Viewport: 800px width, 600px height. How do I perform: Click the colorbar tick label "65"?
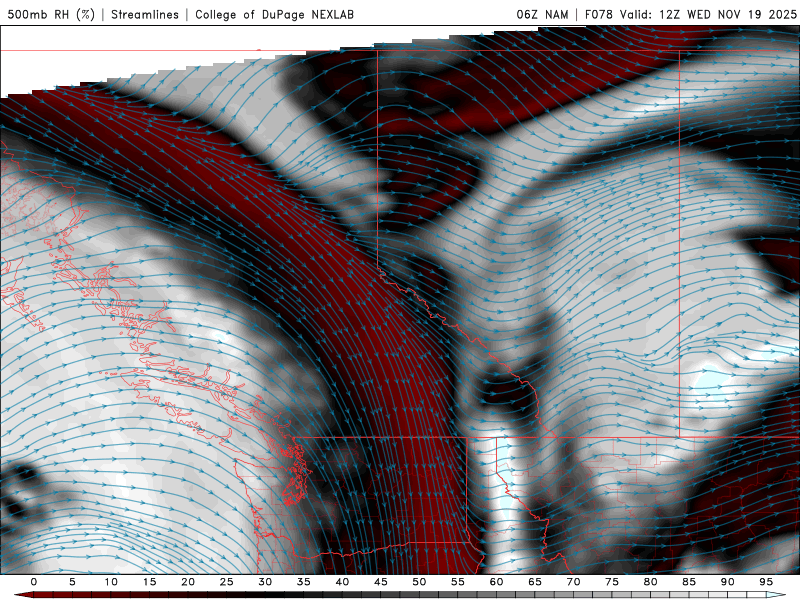tap(535, 582)
